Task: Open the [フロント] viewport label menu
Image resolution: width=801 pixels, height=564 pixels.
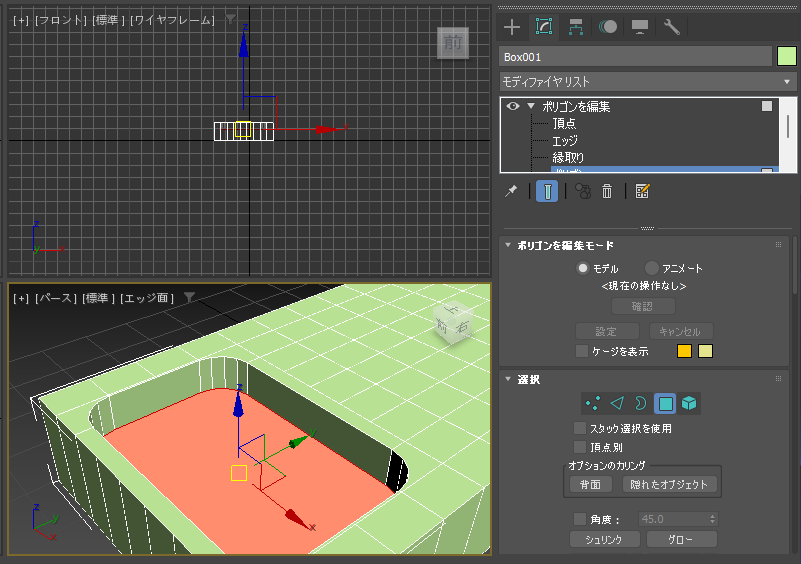Action: pos(61,20)
